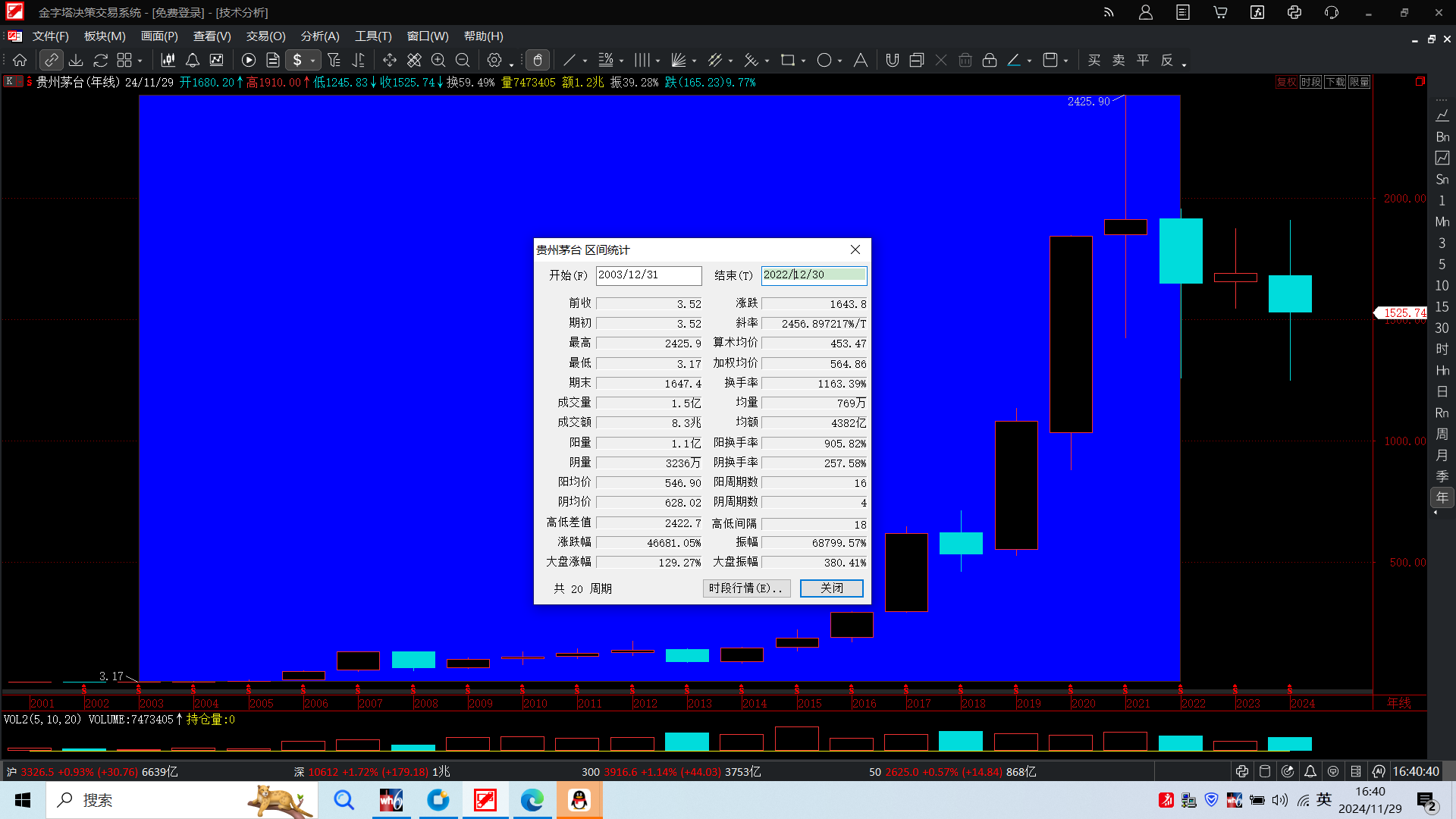Click the playback circle icon
1456x819 pixels.
[249, 60]
